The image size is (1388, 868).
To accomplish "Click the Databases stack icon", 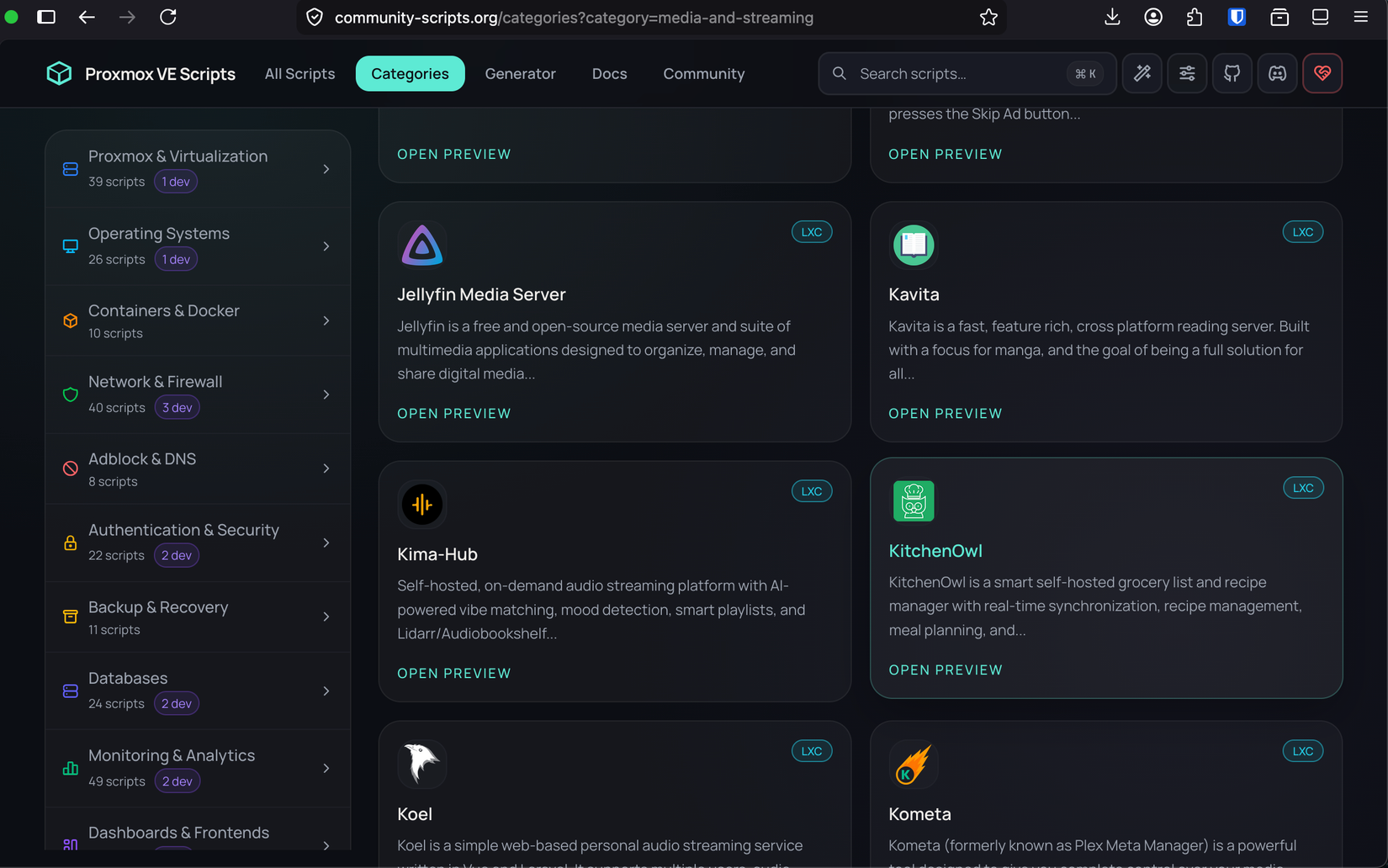I will click(x=71, y=691).
